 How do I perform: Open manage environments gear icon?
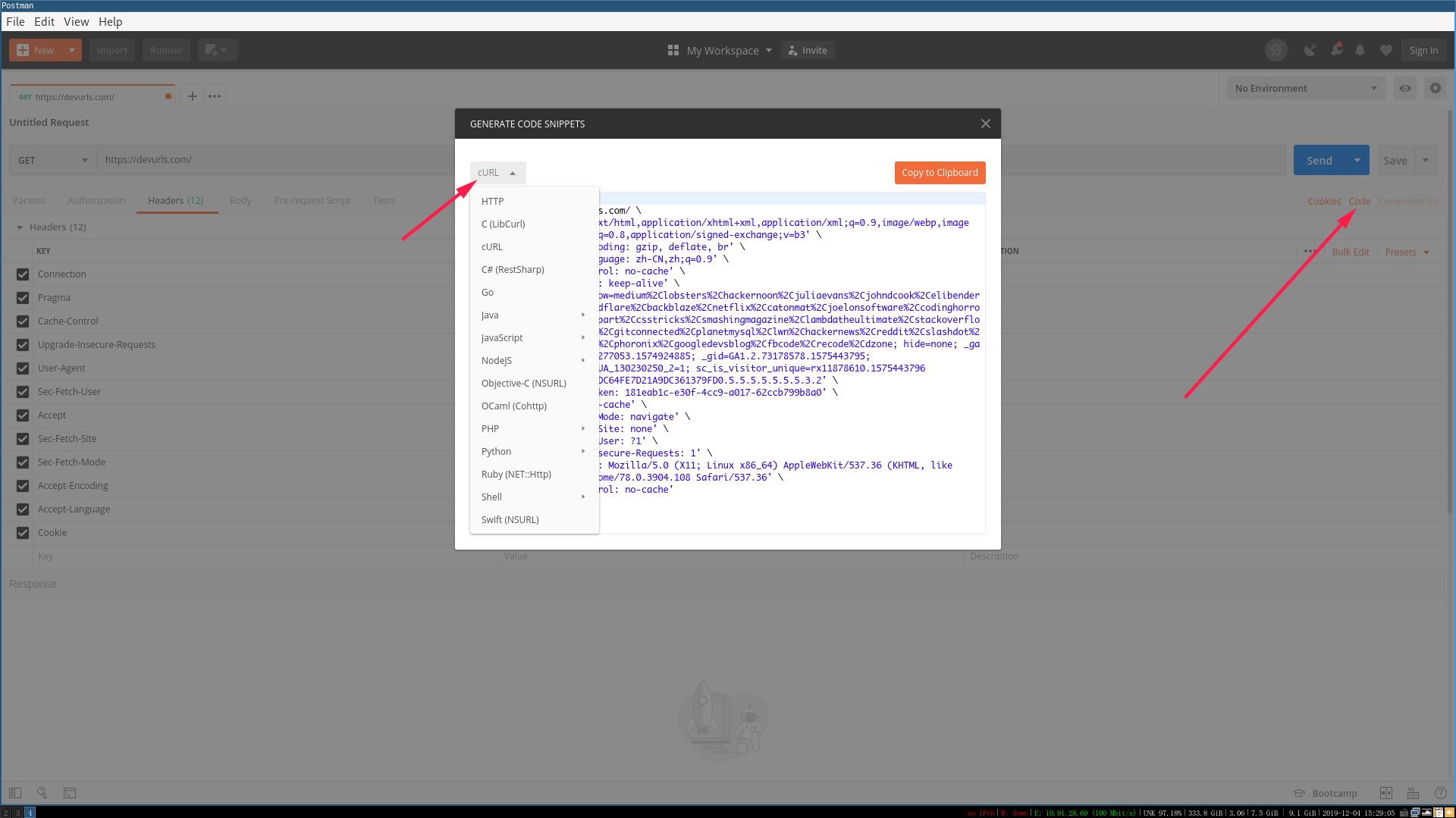click(1436, 88)
